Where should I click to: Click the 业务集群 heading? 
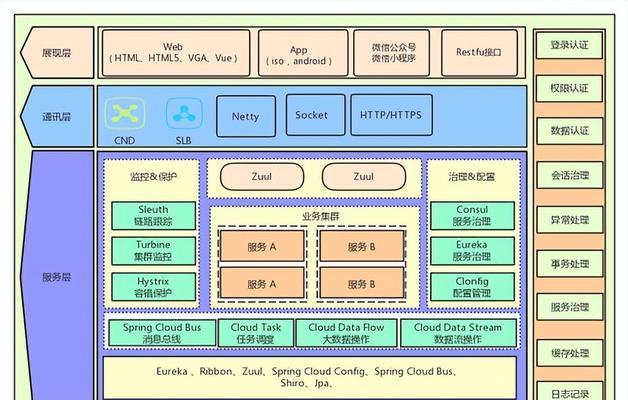pos(320,216)
